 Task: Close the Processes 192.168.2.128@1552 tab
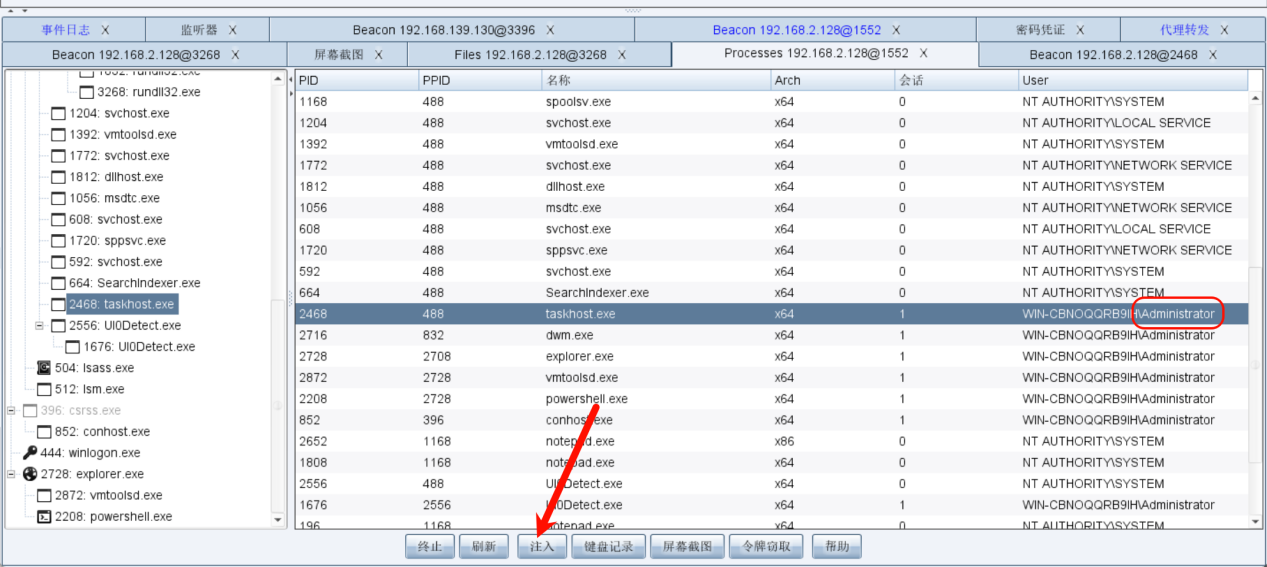click(x=923, y=53)
